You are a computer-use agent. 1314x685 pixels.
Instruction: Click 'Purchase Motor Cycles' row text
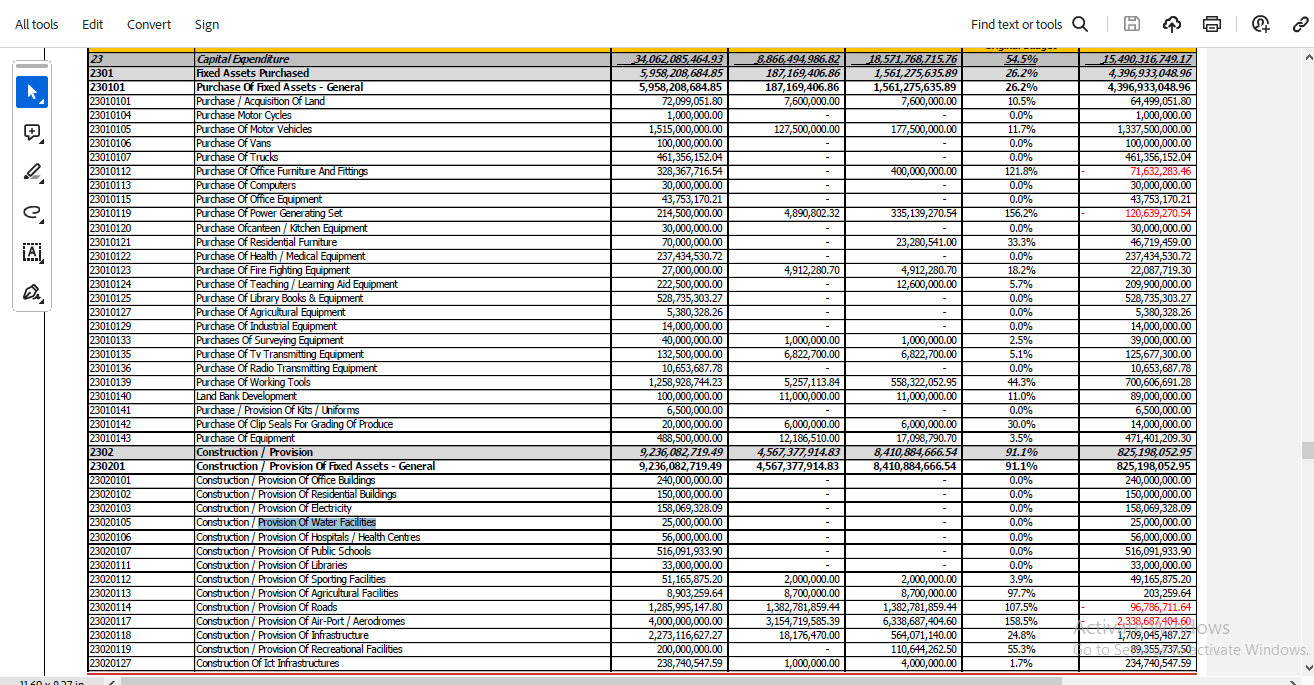point(244,115)
